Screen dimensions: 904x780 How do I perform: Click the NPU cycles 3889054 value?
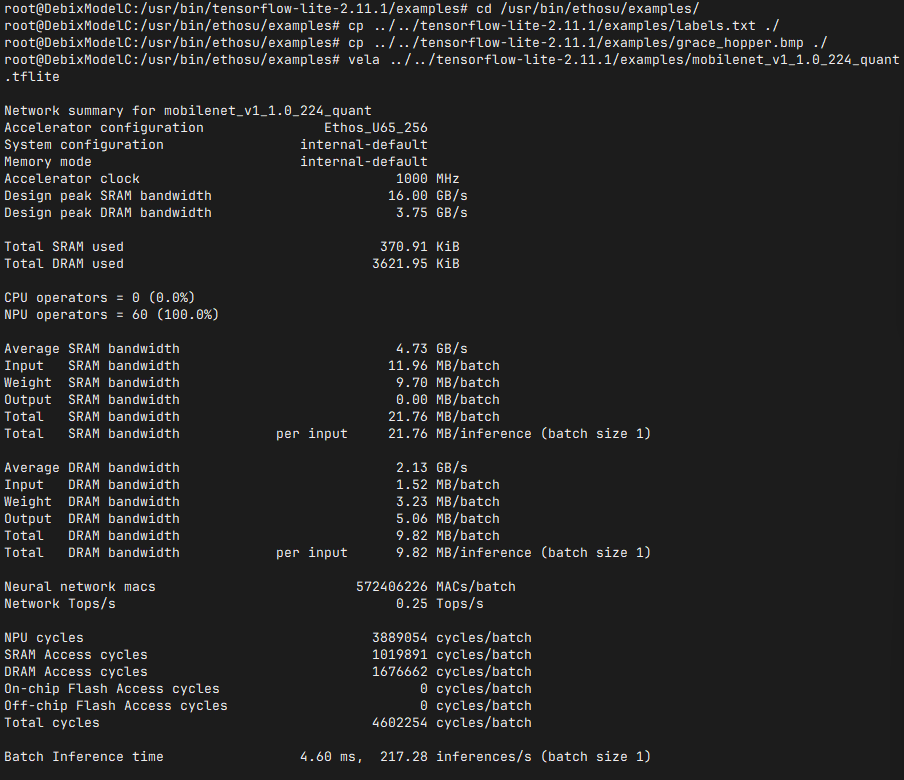[x=400, y=638]
